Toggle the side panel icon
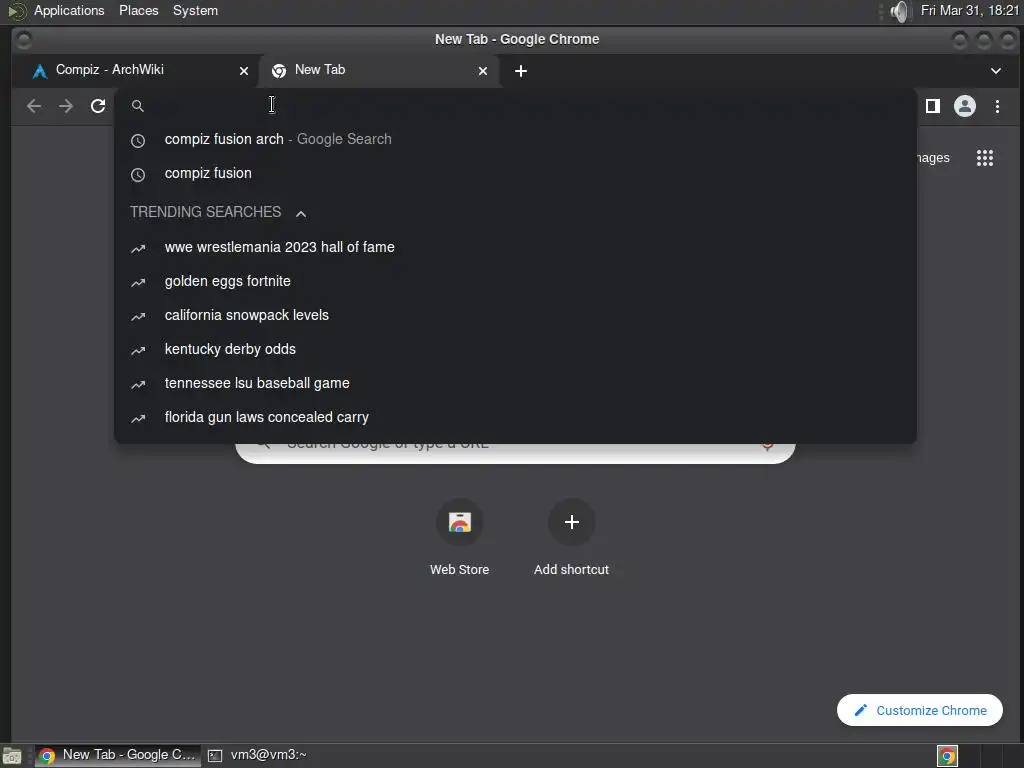The image size is (1024, 768). [933, 106]
